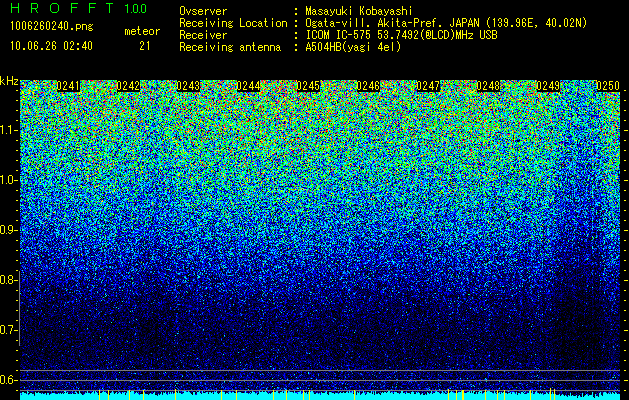
Task: Click the 0248 time marker
Action: [x=488, y=86]
